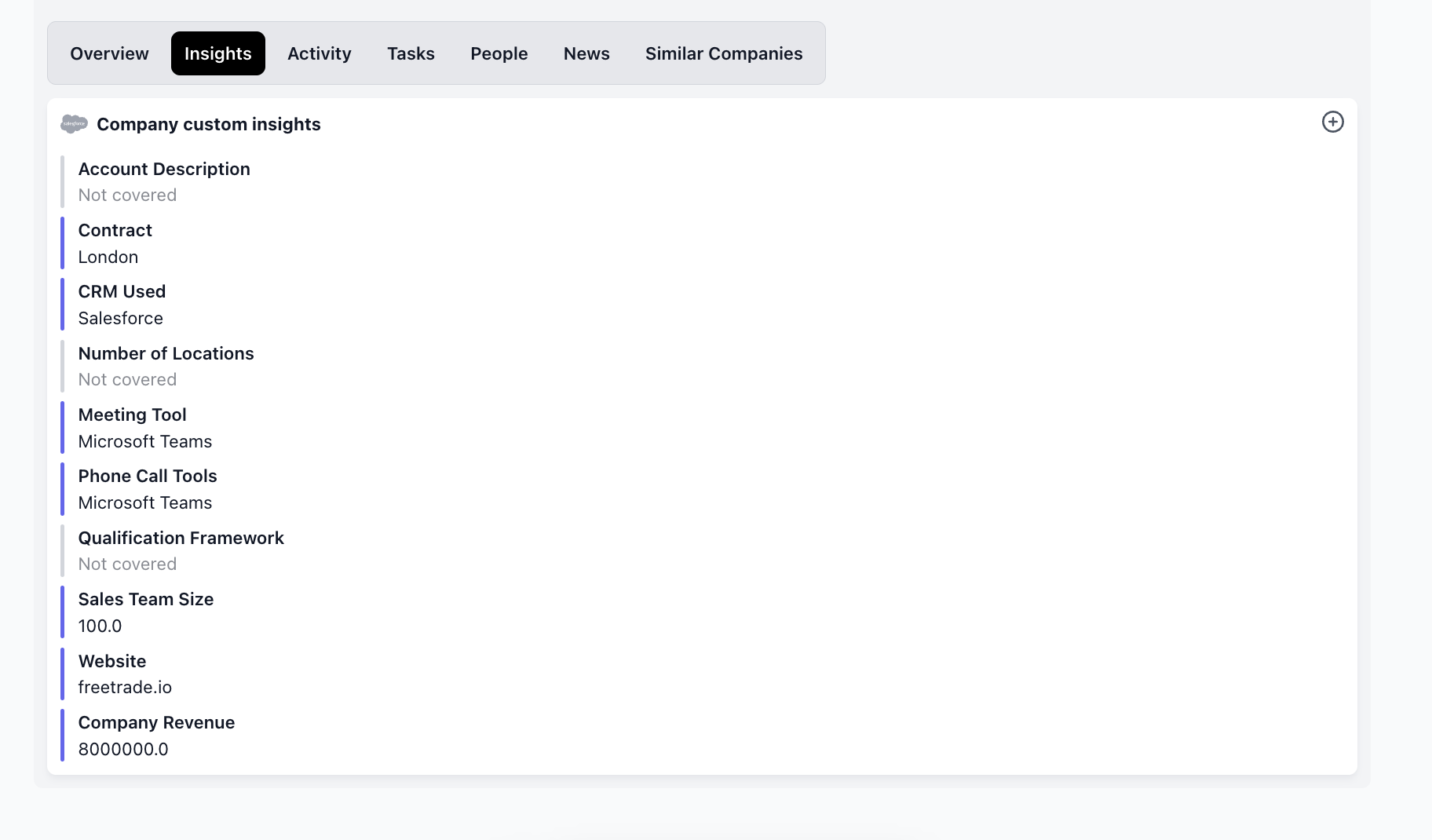The width and height of the screenshot is (1432, 840).
Task: Select the Account Description label
Action: click(164, 169)
